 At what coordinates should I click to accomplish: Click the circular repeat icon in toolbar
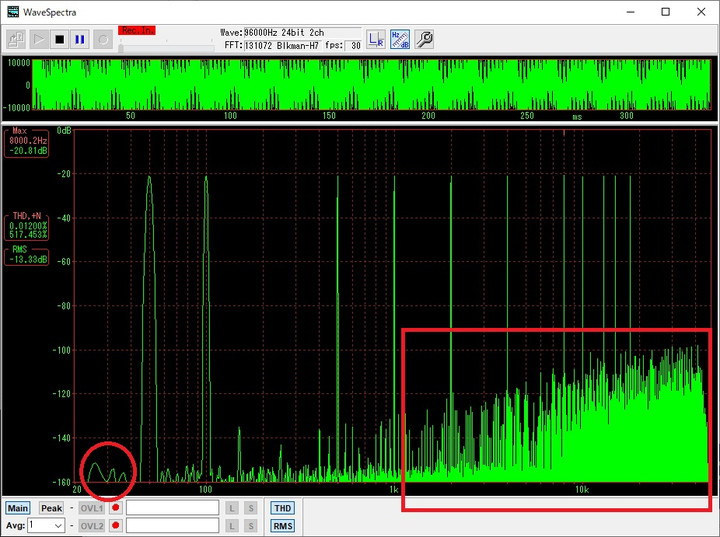(103, 40)
